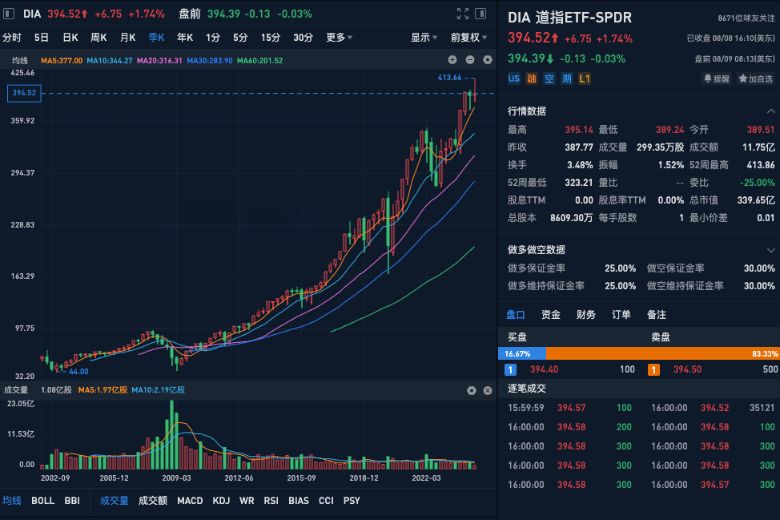Click the bid level 1 price 394.40

pos(544,369)
